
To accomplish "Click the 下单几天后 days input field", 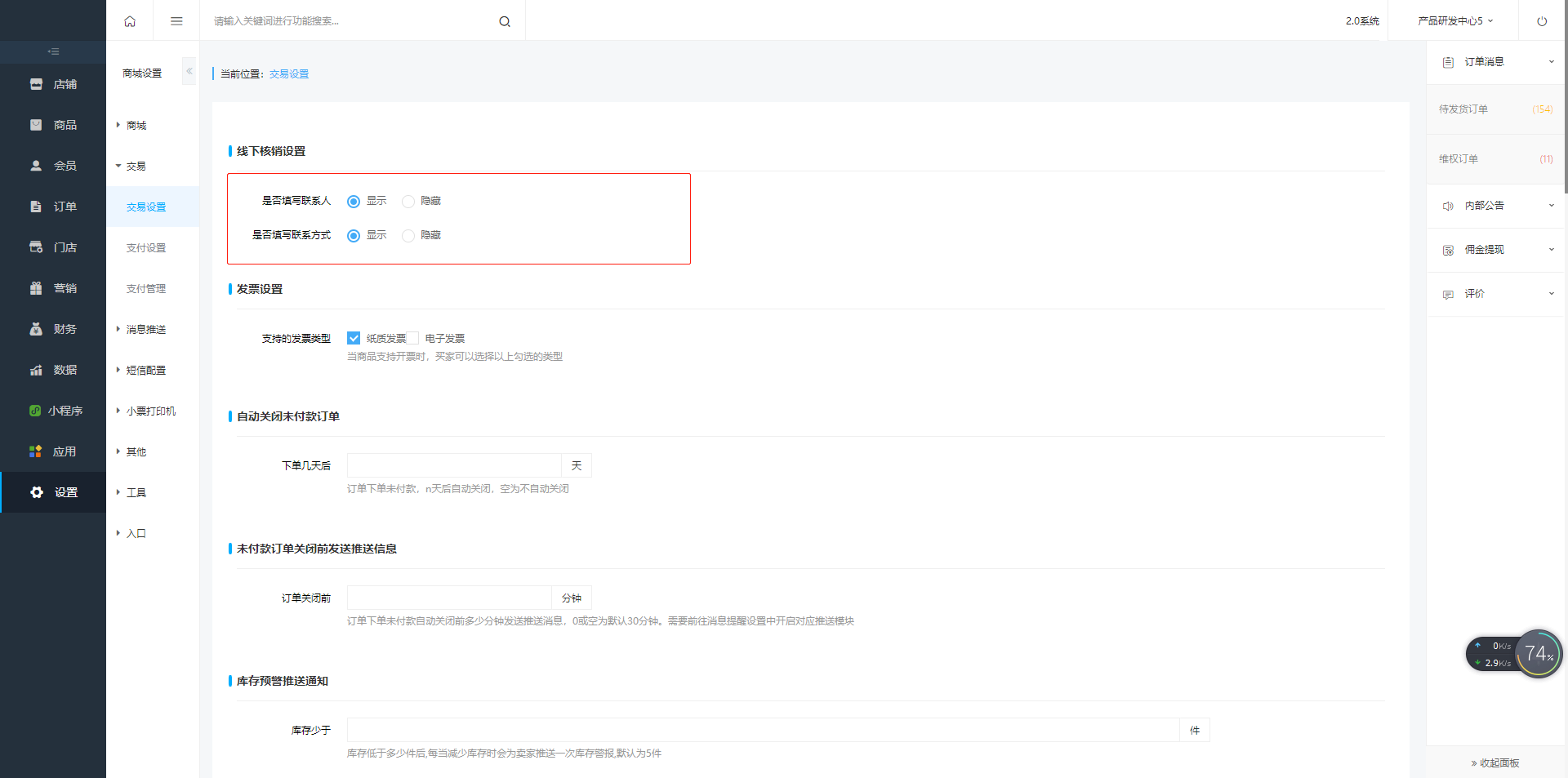I will 454,465.
